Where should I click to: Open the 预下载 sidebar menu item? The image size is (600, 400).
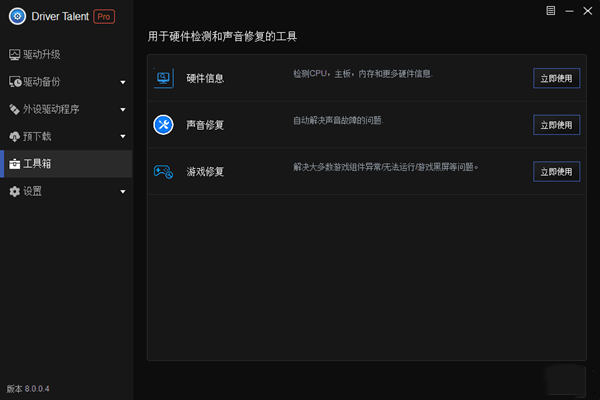click(66, 137)
